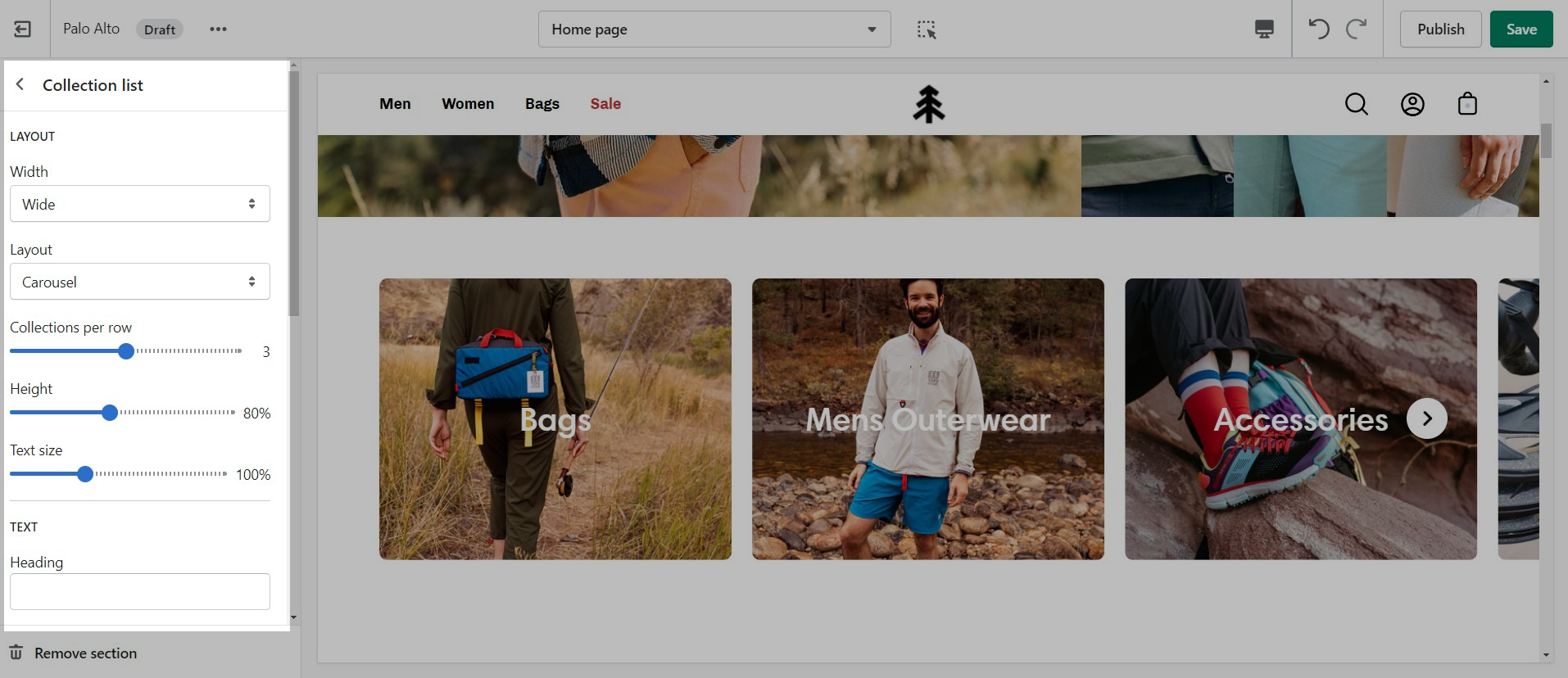Image resolution: width=1568 pixels, height=678 pixels.
Task: Go back from Collection list panel
Action: click(x=20, y=84)
